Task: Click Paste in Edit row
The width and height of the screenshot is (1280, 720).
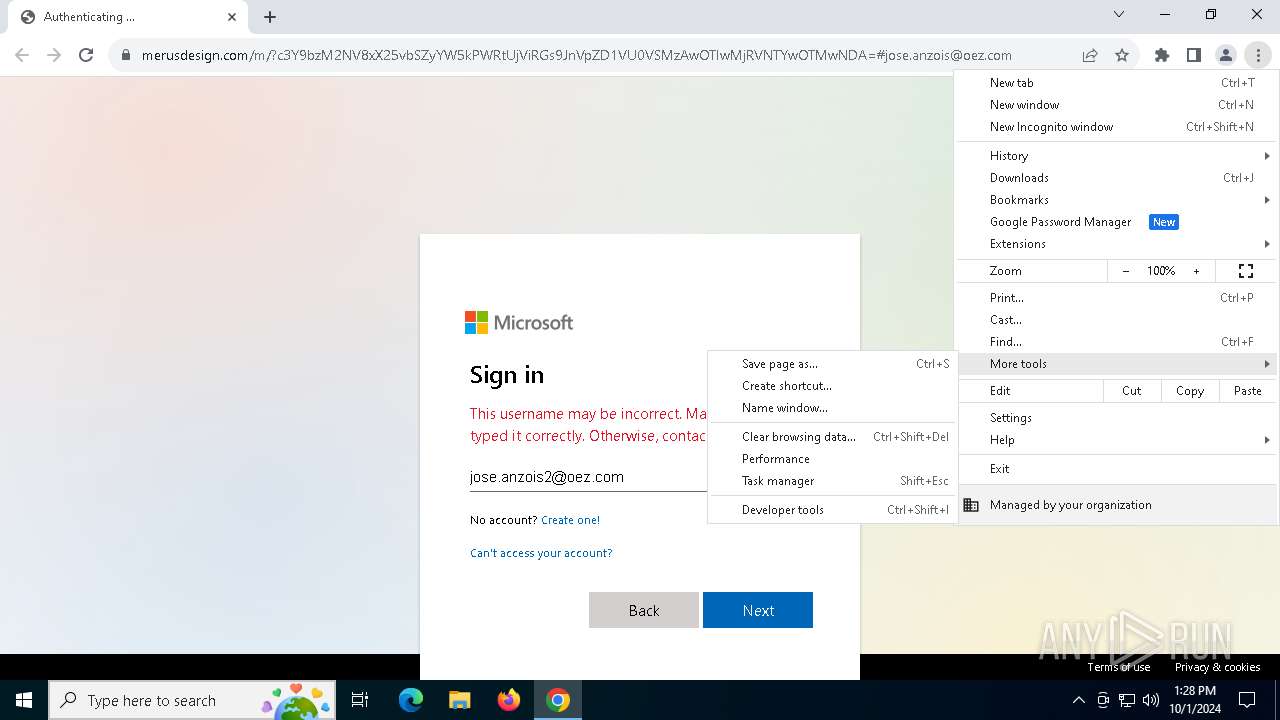Action: [x=1248, y=391]
